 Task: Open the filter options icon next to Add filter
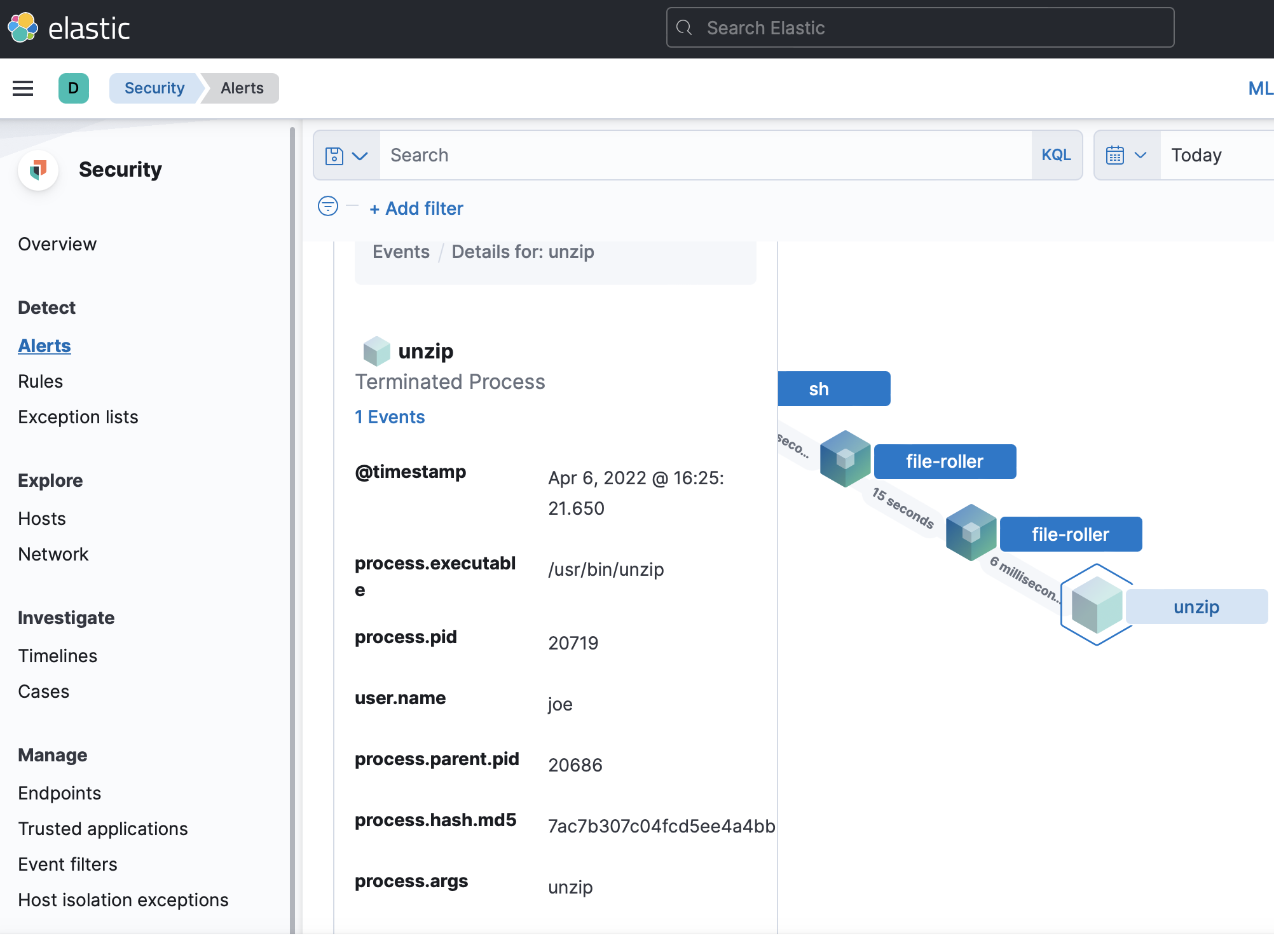point(327,207)
